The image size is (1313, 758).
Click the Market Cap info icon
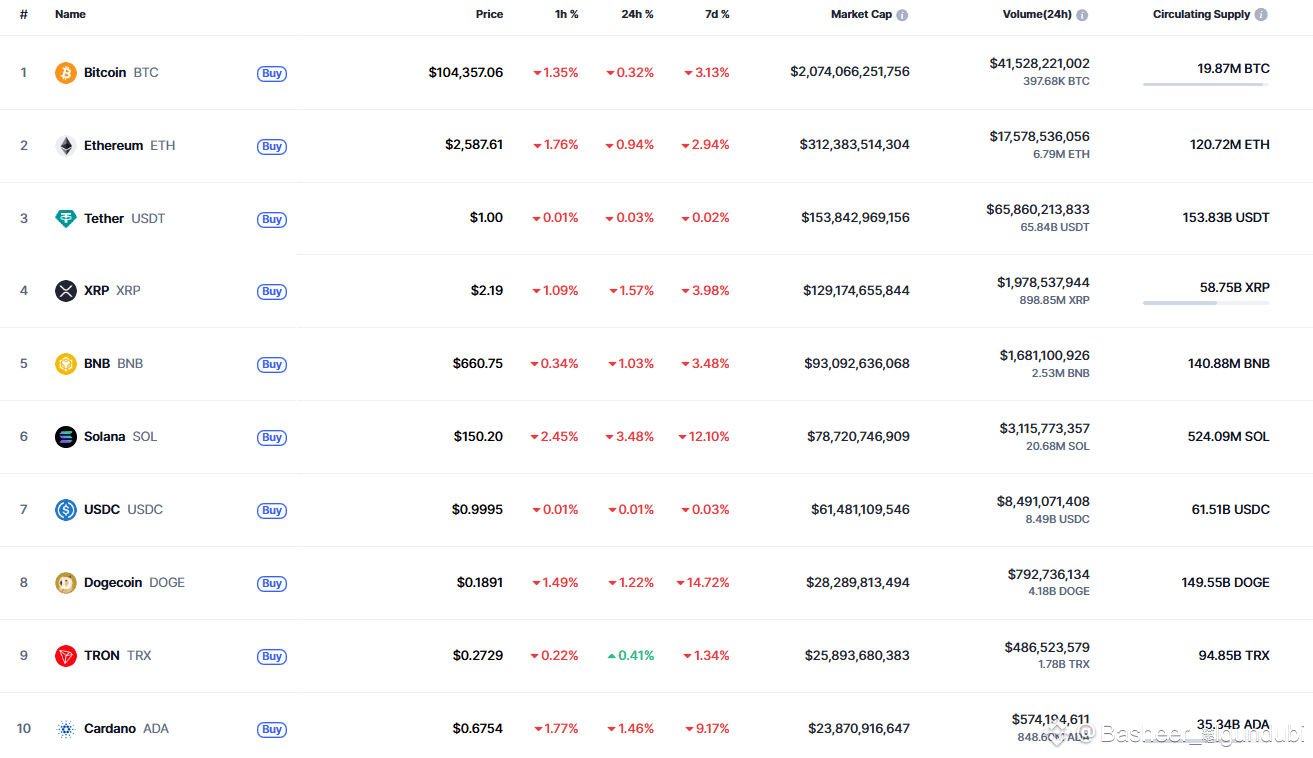pyautogui.click(x=902, y=15)
